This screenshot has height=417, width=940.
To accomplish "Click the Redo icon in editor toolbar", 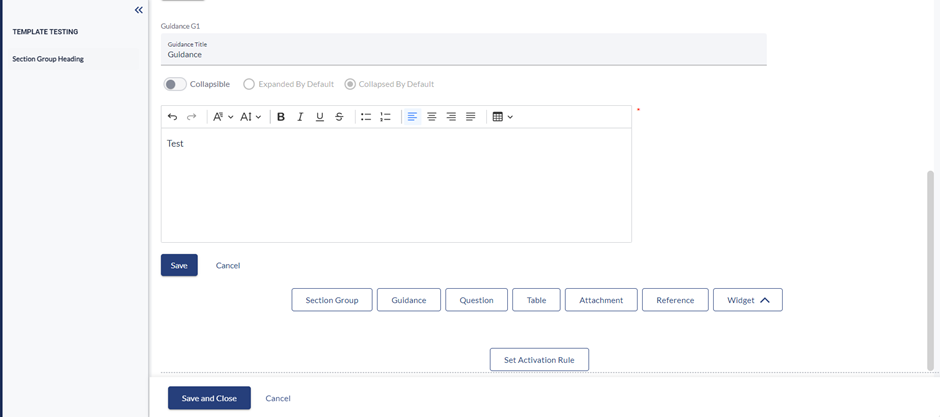I will click(x=192, y=117).
